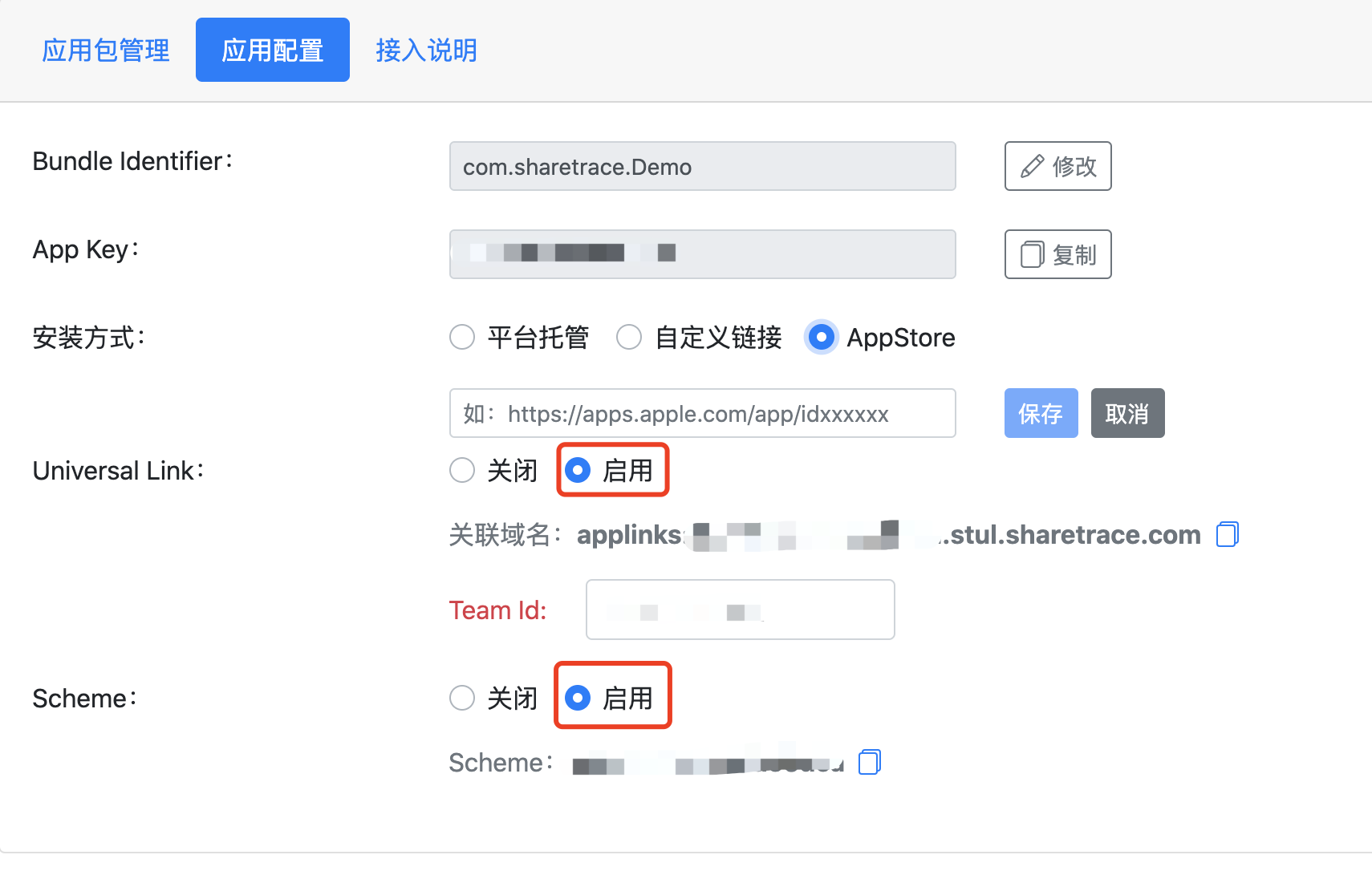
Task: Go to the 接入说明 tab
Action: 426,51
